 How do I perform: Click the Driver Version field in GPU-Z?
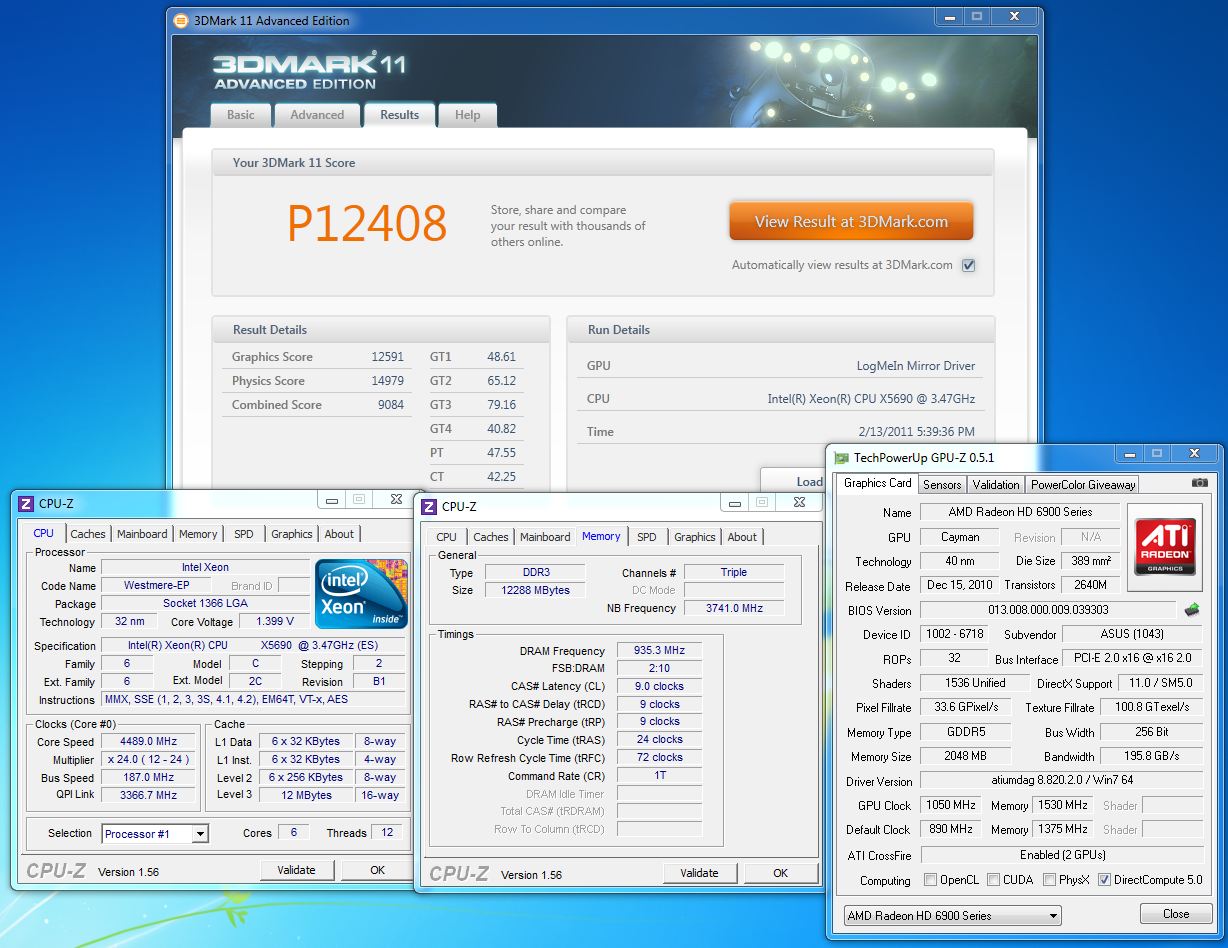point(1061,781)
